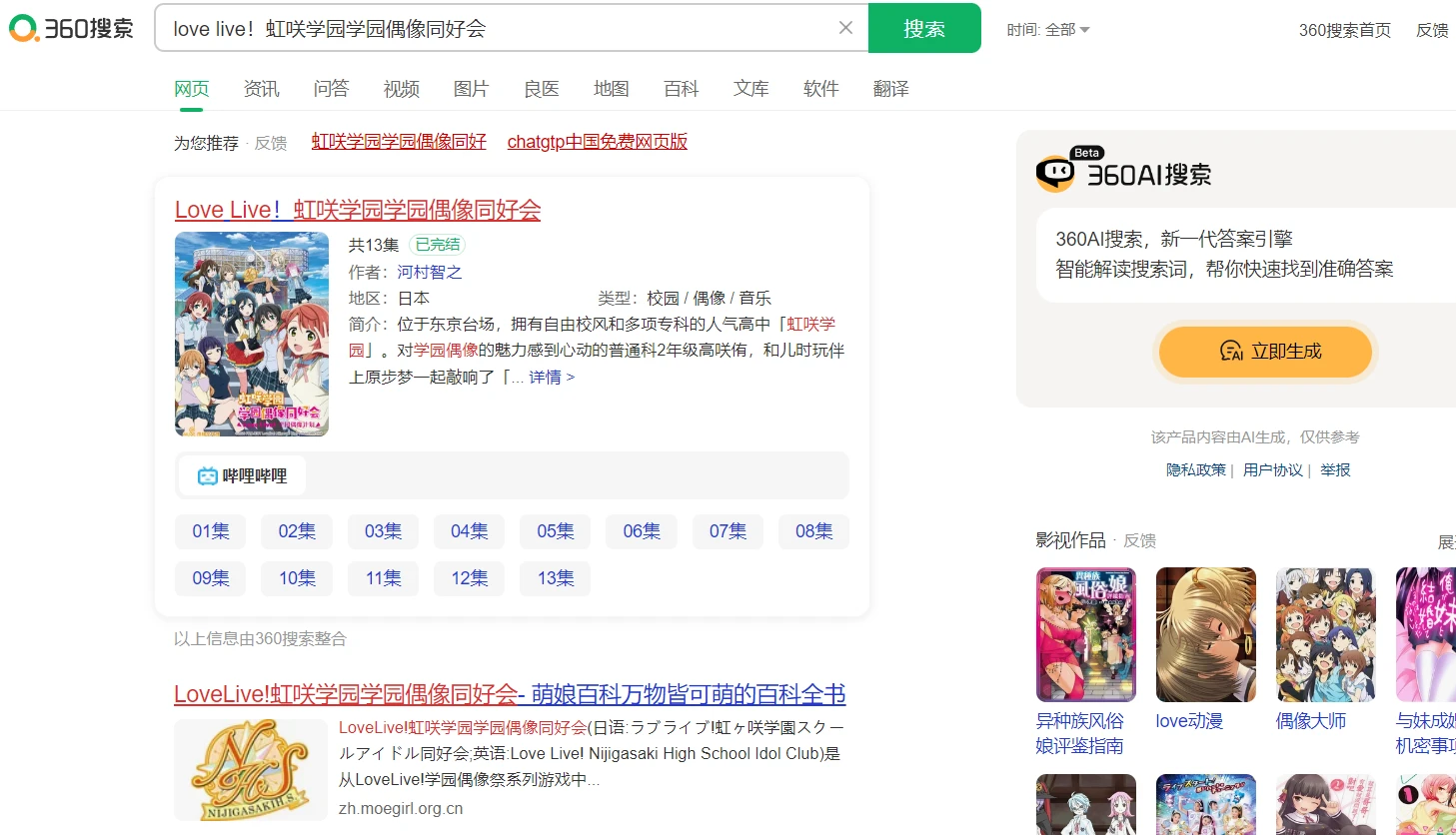Click the 360搜索 logo
This screenshot has height=835, width=1456.
[x=71, y=28]
